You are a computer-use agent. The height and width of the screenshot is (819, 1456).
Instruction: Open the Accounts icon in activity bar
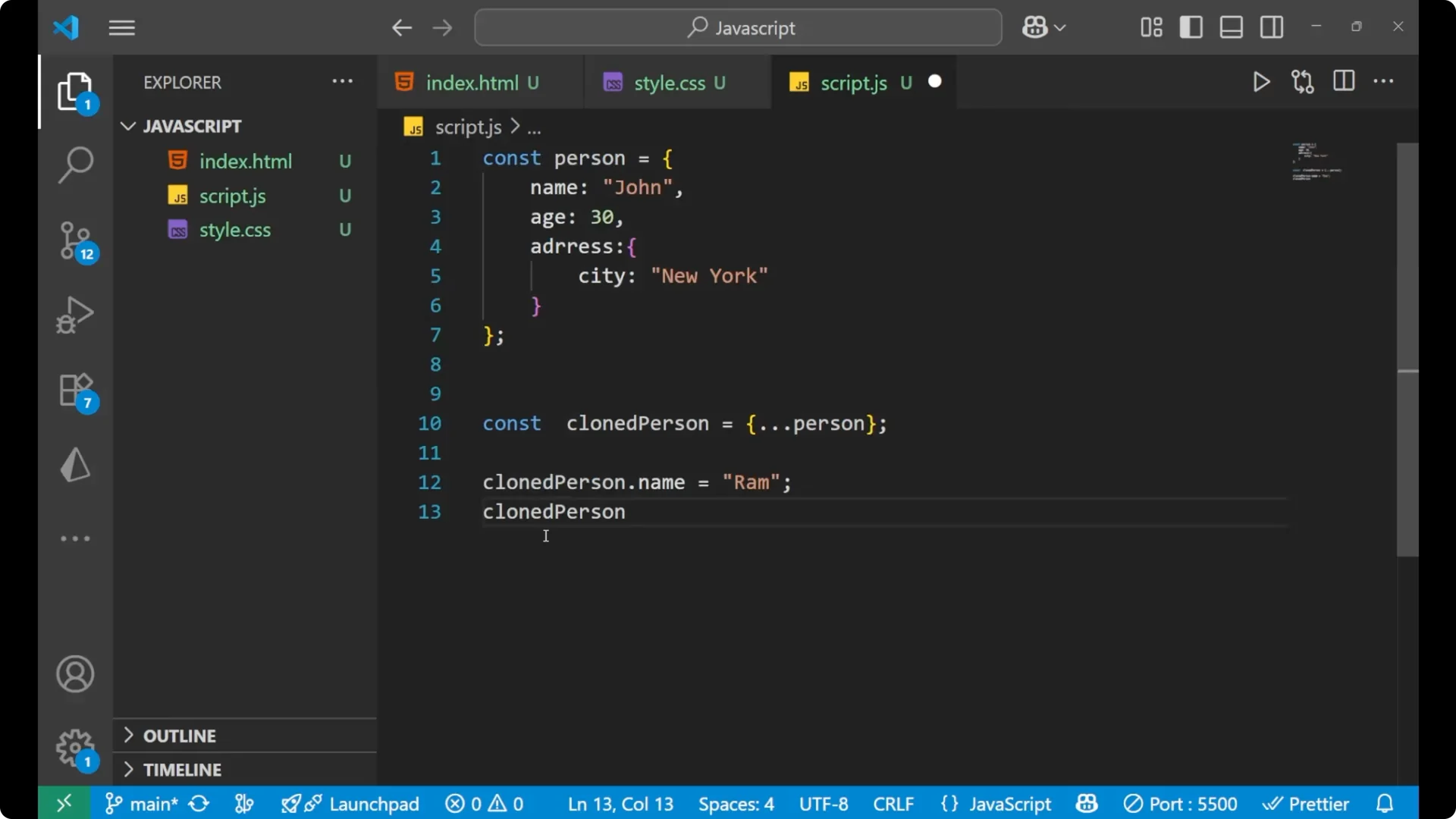click(75, 674)
